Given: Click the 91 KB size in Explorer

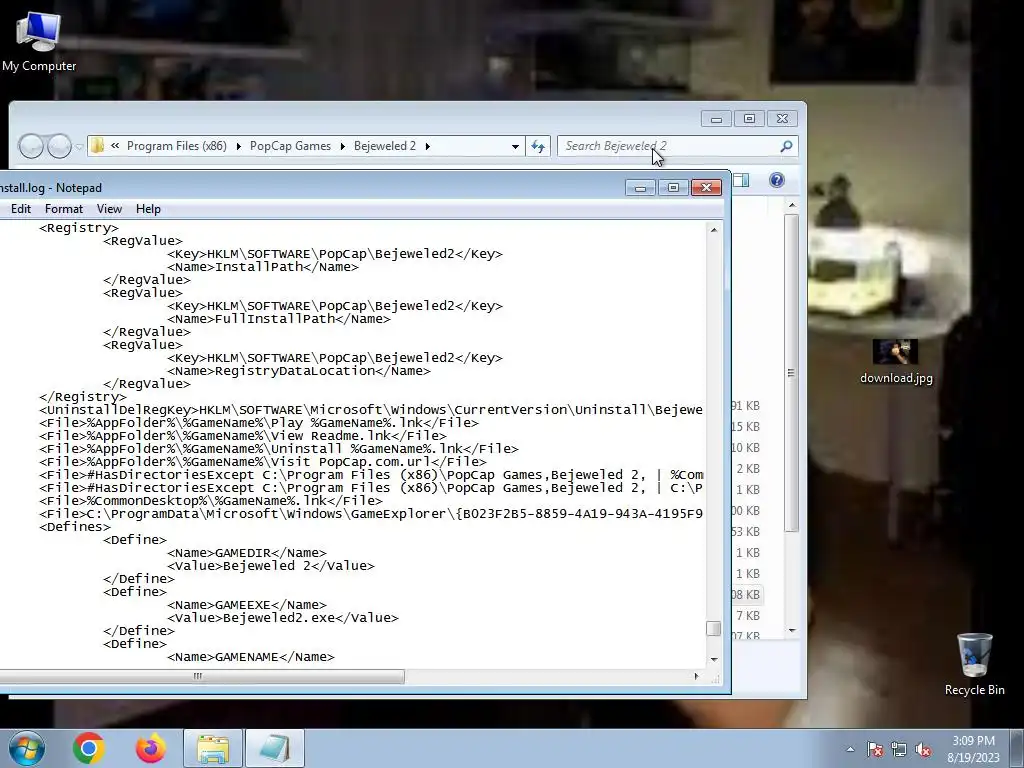Looking at the screenshot, I should [x=746, y=406].
